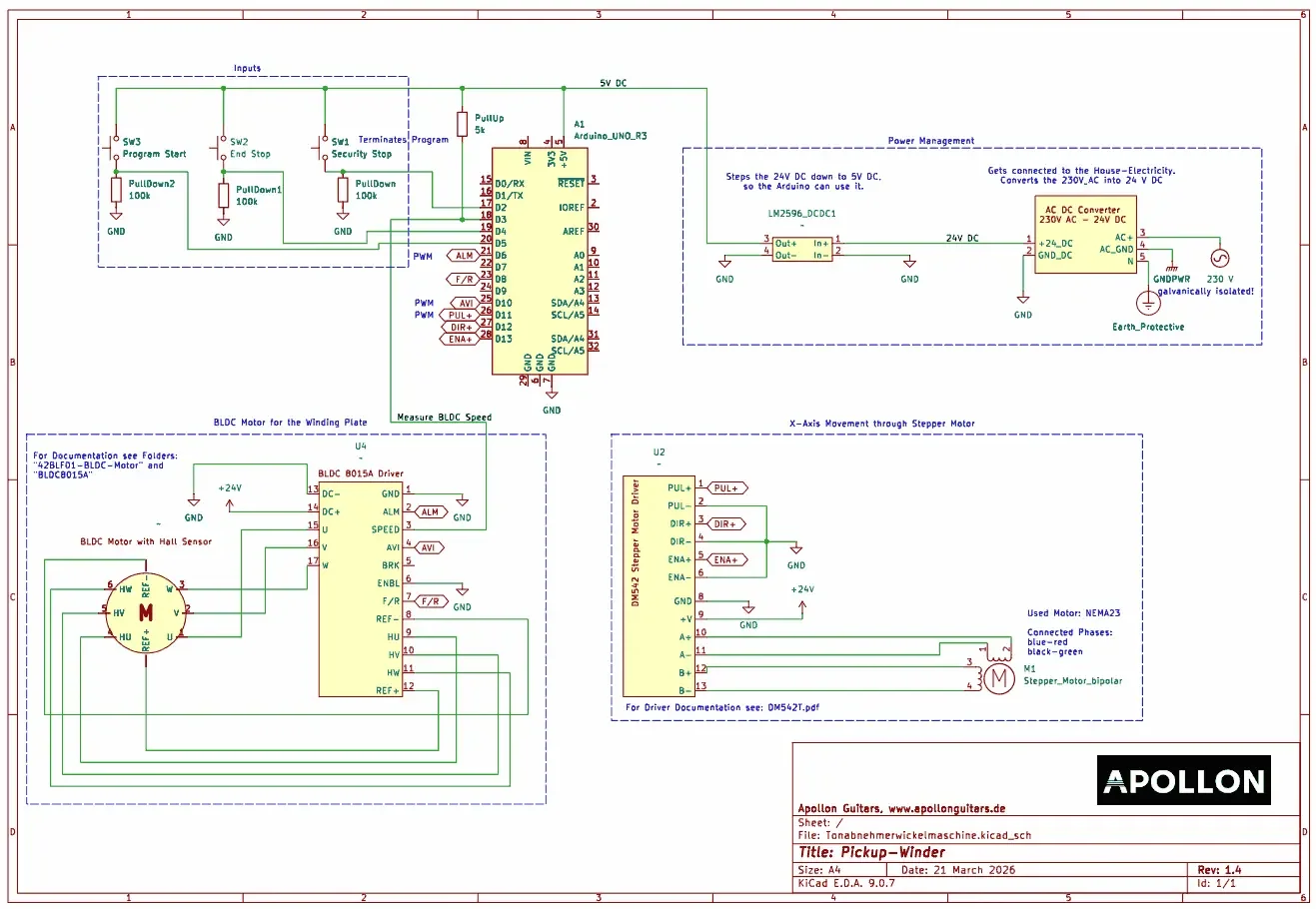Select the LM2596_DCDC1 converter symbol
Viewport: 1316px width, 909px height.
tap(801, 249)
